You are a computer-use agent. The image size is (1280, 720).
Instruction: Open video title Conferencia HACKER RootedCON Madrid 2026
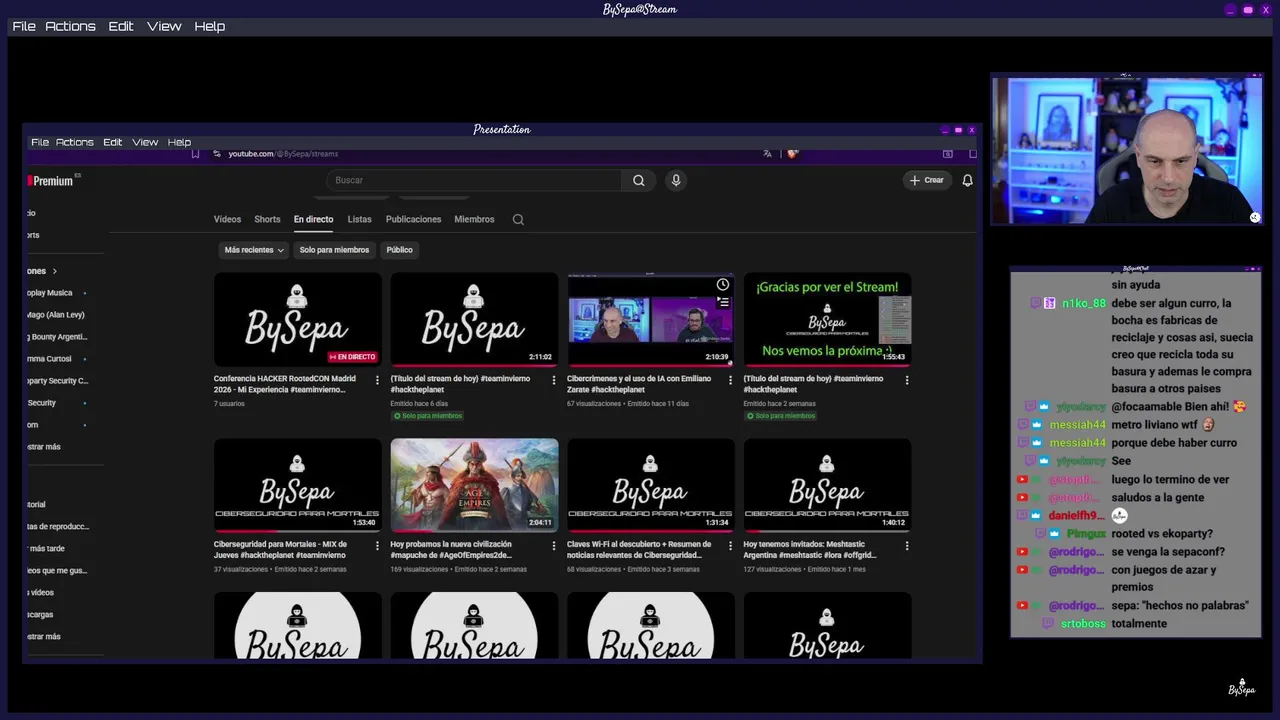pos(285,384)
